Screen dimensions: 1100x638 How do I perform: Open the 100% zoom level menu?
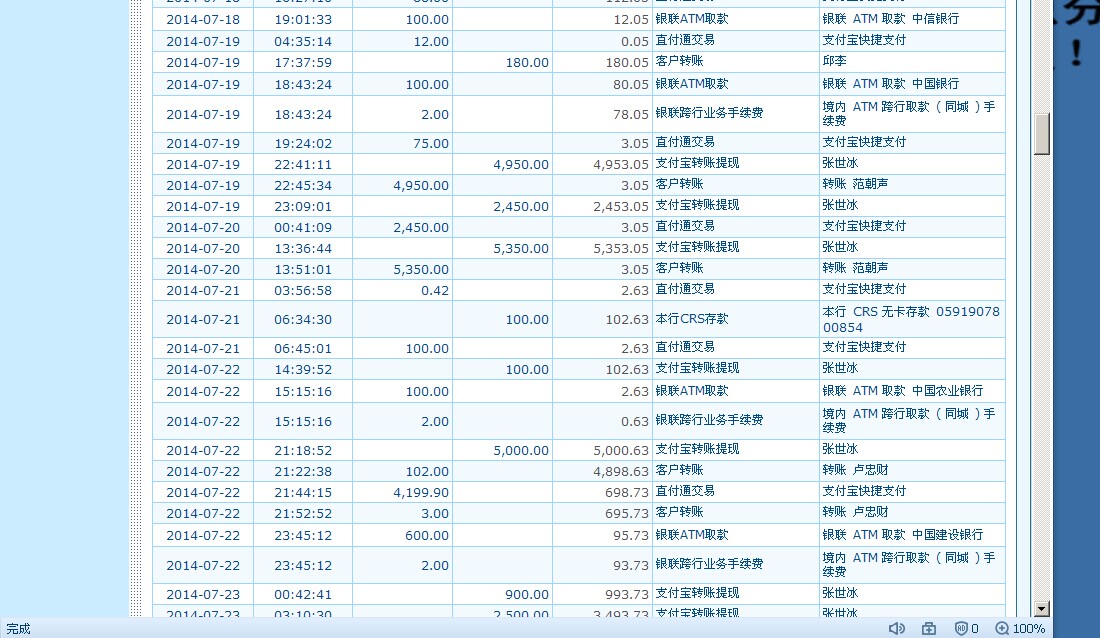pos(1028,628)
